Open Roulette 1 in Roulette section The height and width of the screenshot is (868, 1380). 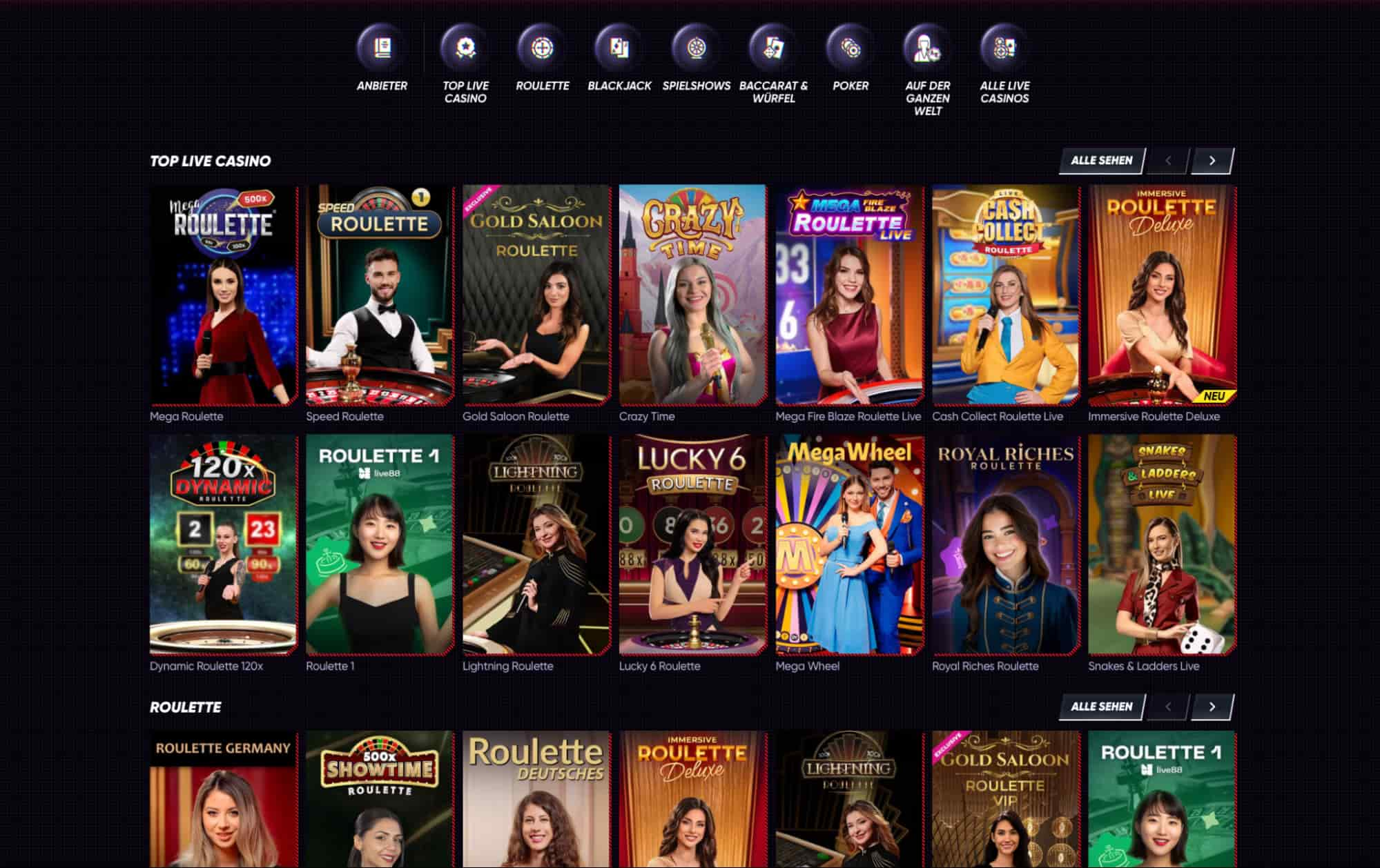1163,799
